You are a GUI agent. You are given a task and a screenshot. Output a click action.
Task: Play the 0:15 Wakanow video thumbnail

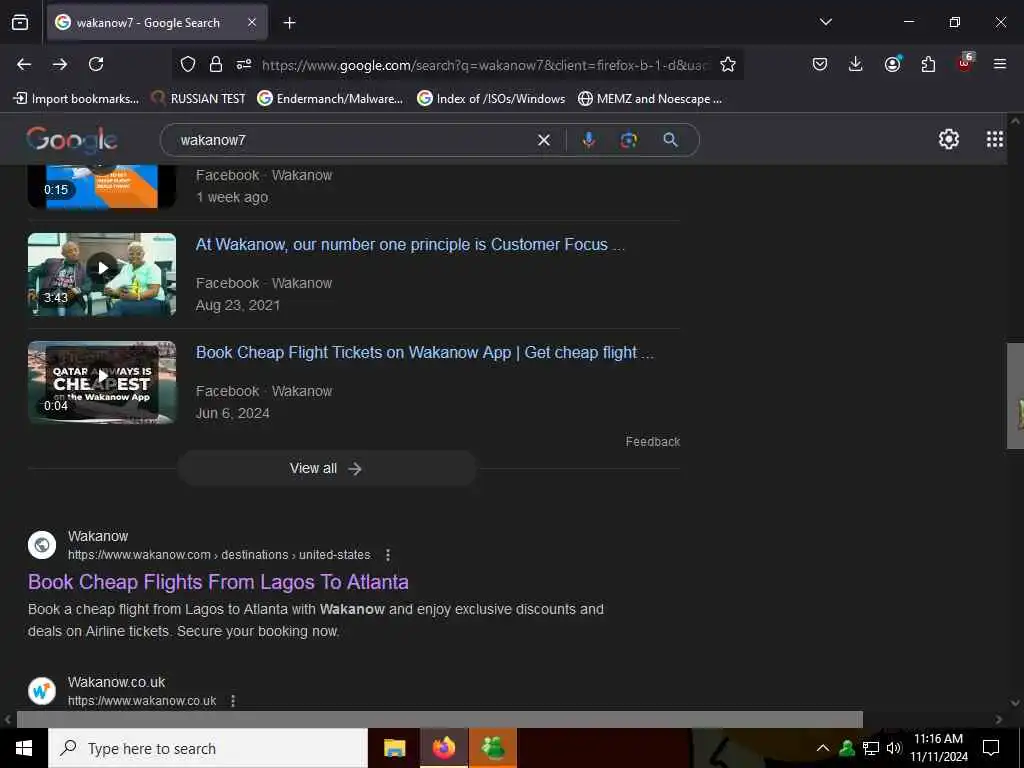(x=102, y=186)
